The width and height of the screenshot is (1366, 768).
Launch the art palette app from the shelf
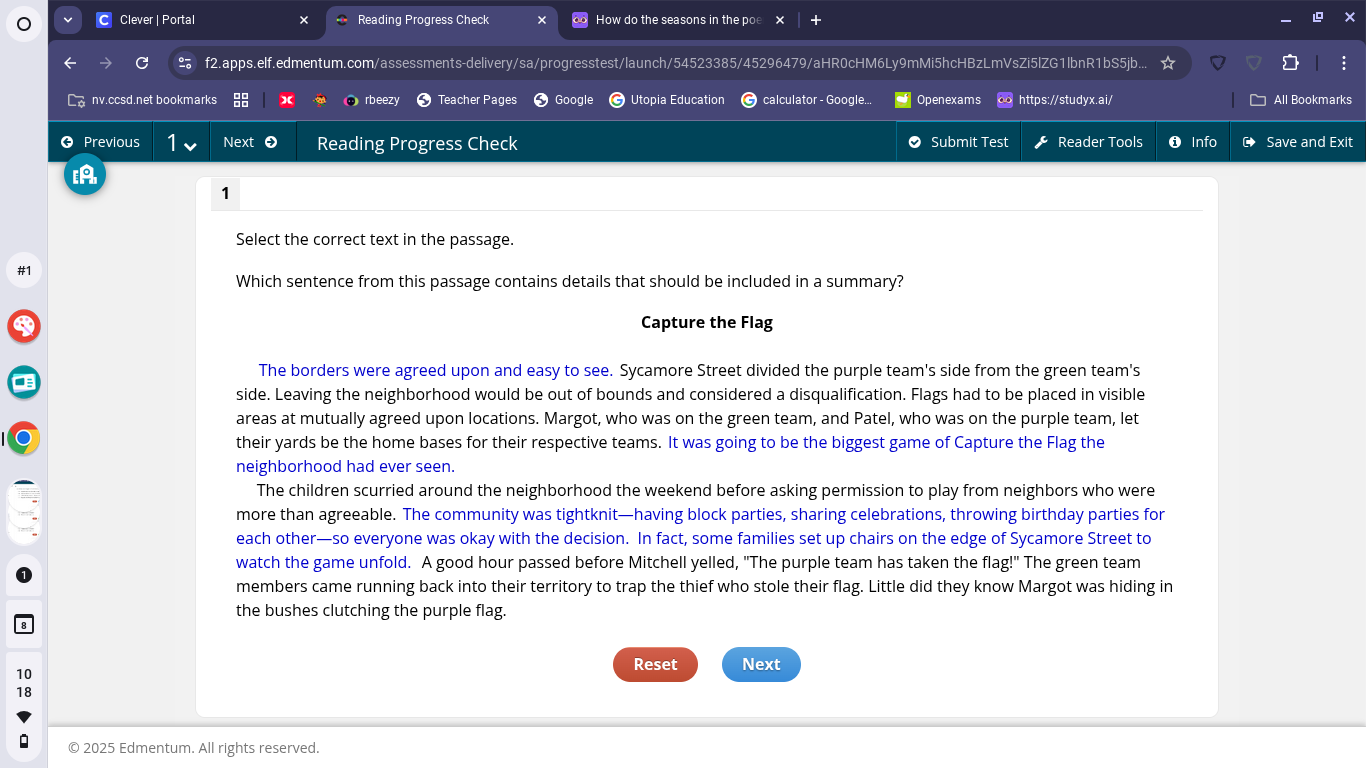[x=23, y=325]
